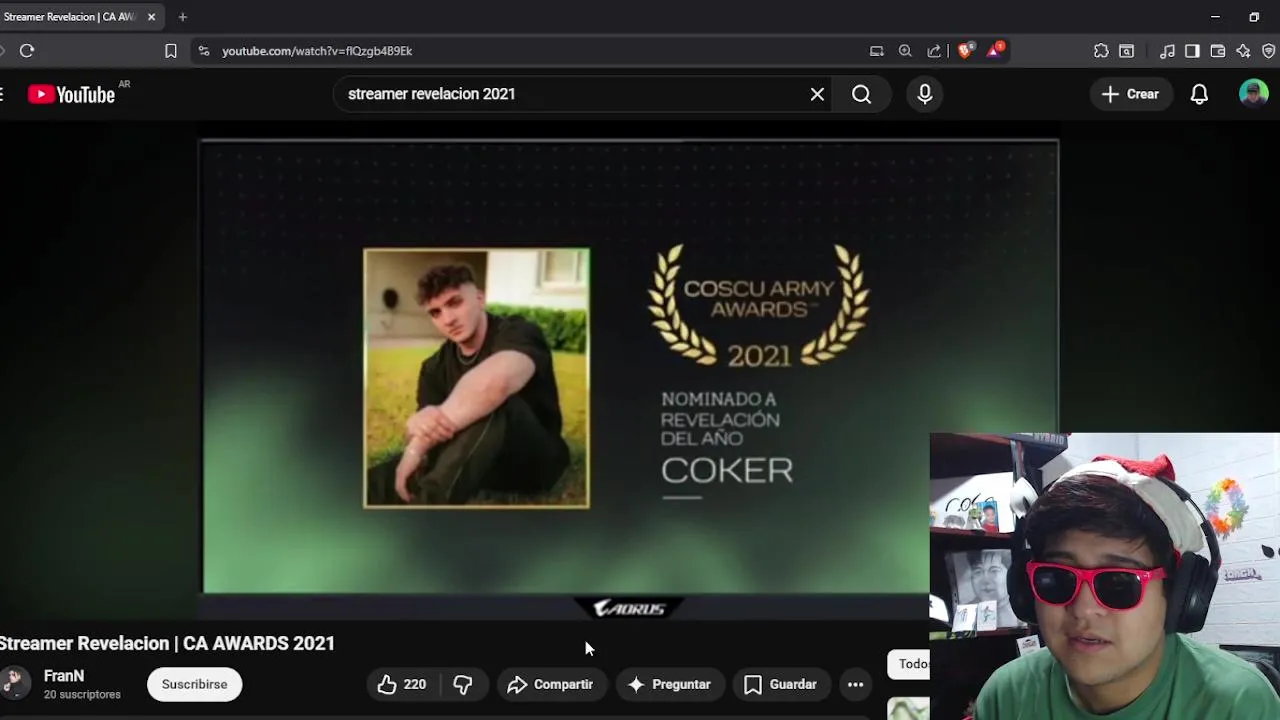
Task: Open the Leo AI sparkle icon
Action: point(1243,51)
